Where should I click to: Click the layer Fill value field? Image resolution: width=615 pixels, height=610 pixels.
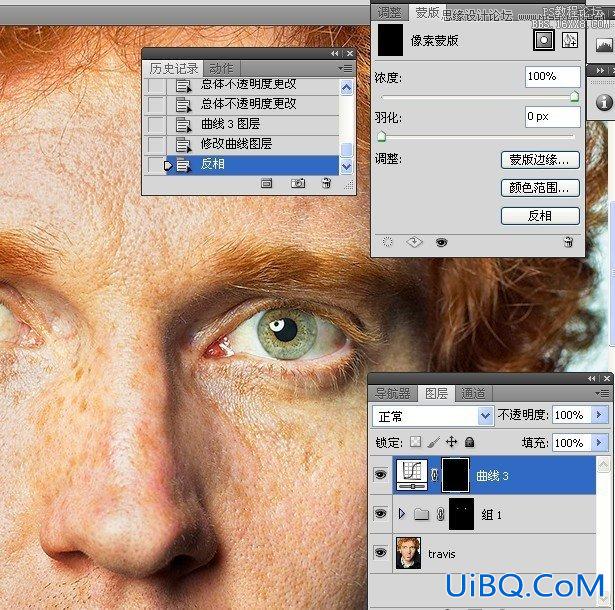click(571, 443)
